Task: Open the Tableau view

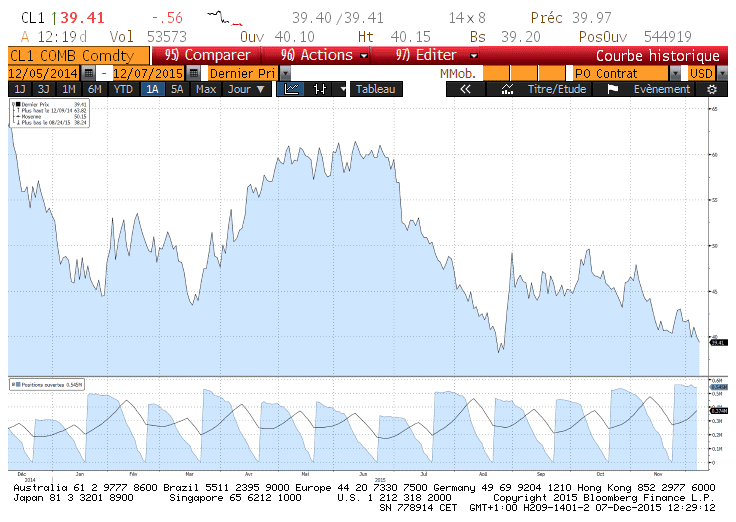Action: coord(376,89)
